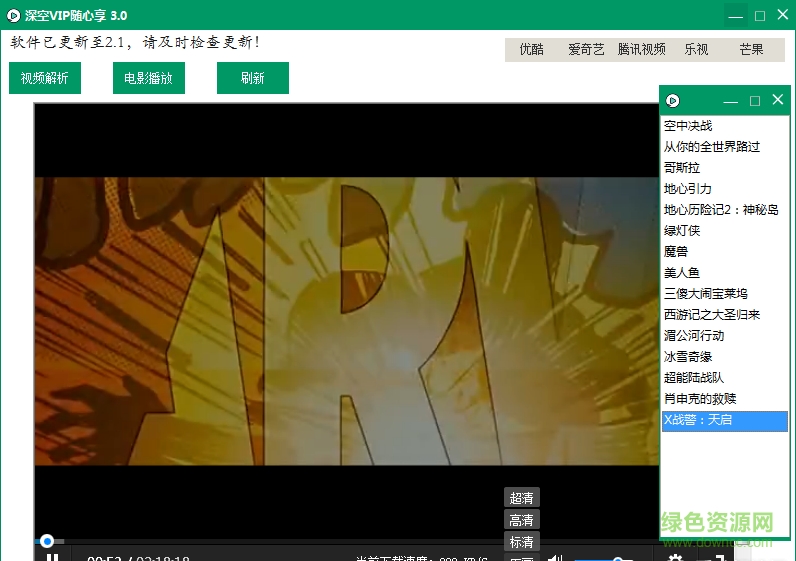The height and width of the screenshot is (561, 796).
Task: Select movie 冰雪奇缘 in list
Action: point(725,356)
